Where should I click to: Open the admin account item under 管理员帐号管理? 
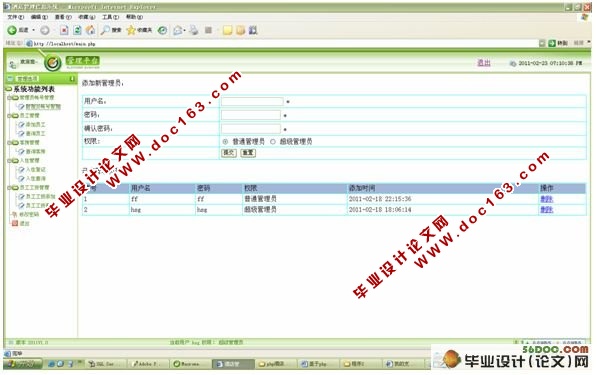pos(43,107)
